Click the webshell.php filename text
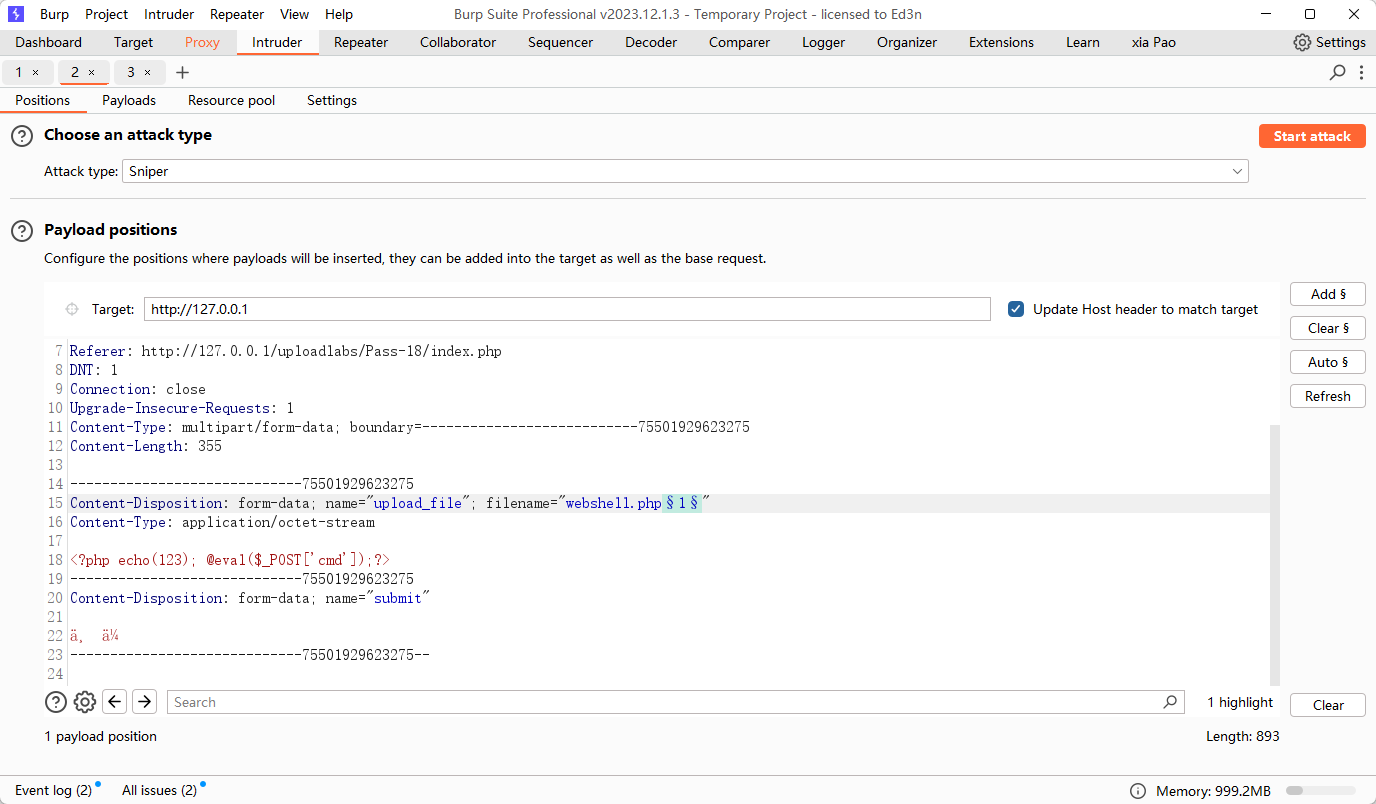Image resolution: width=1376 pixels, height=804 pixels. pos(613,503)
